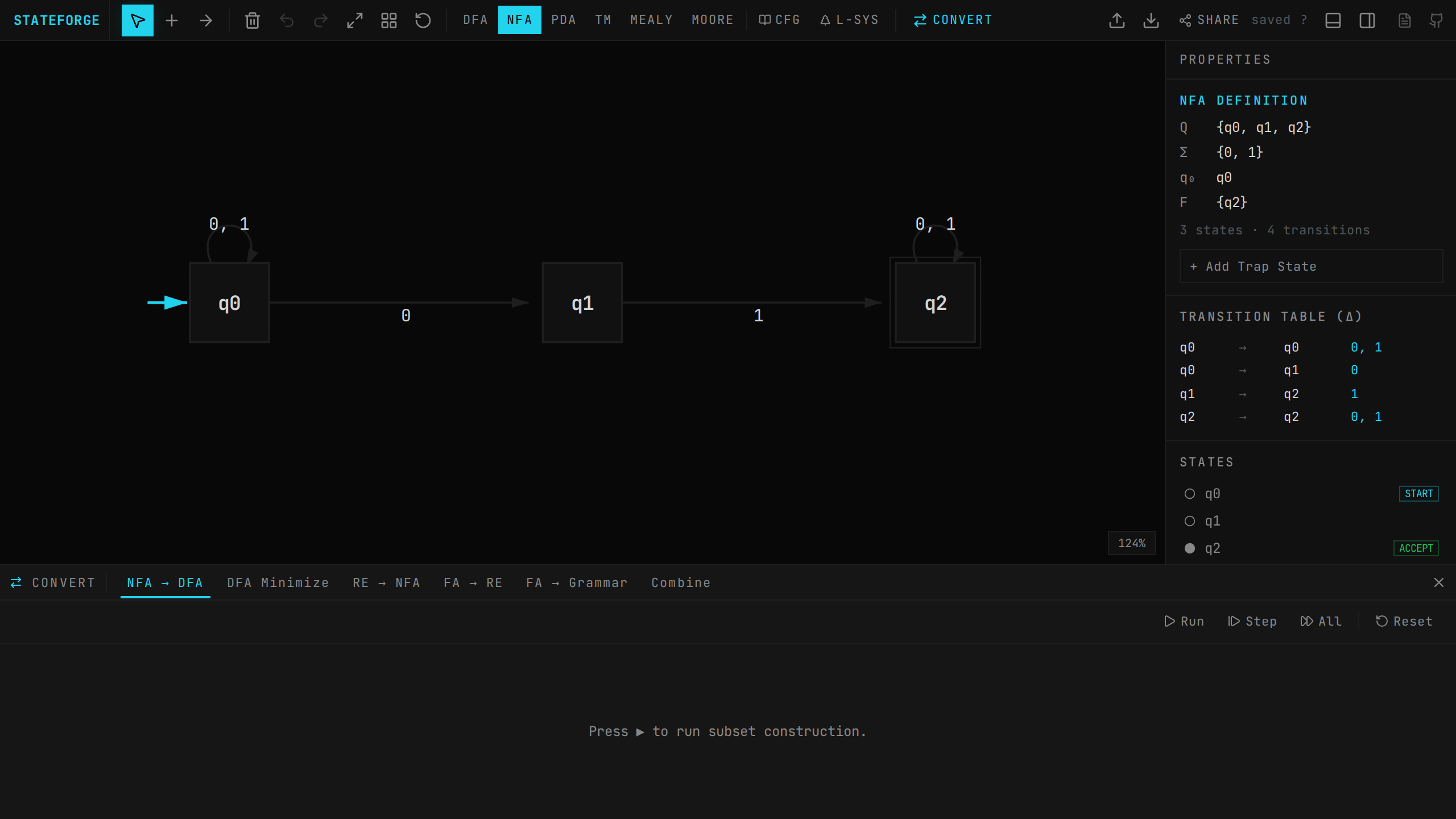Click the fit-to-view expand icon
Viewport: 1456px width, 819px height.
click(x=354, y=20)
